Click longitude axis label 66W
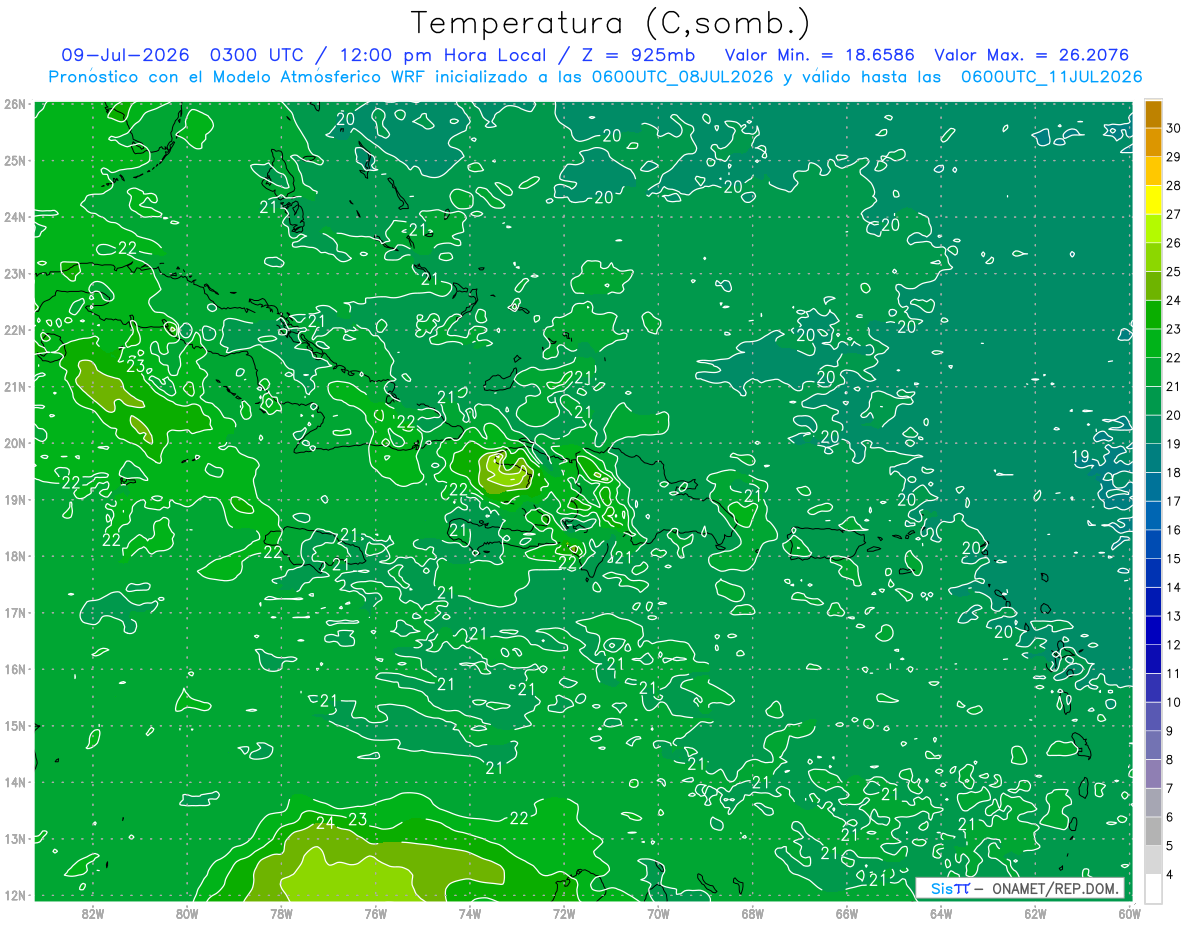This screenshot has height=927, width=1200. click(x=847, y=913)
